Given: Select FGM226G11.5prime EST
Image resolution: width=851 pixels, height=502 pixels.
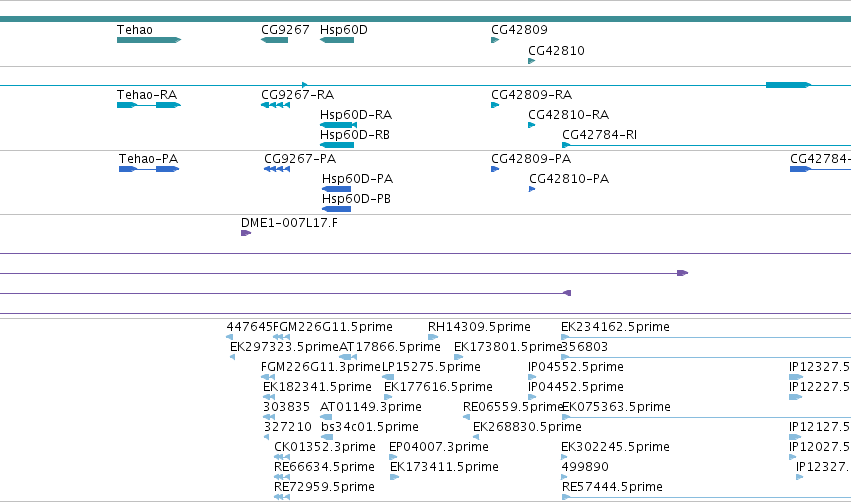Looking at the screenshot, I should 333,327.
